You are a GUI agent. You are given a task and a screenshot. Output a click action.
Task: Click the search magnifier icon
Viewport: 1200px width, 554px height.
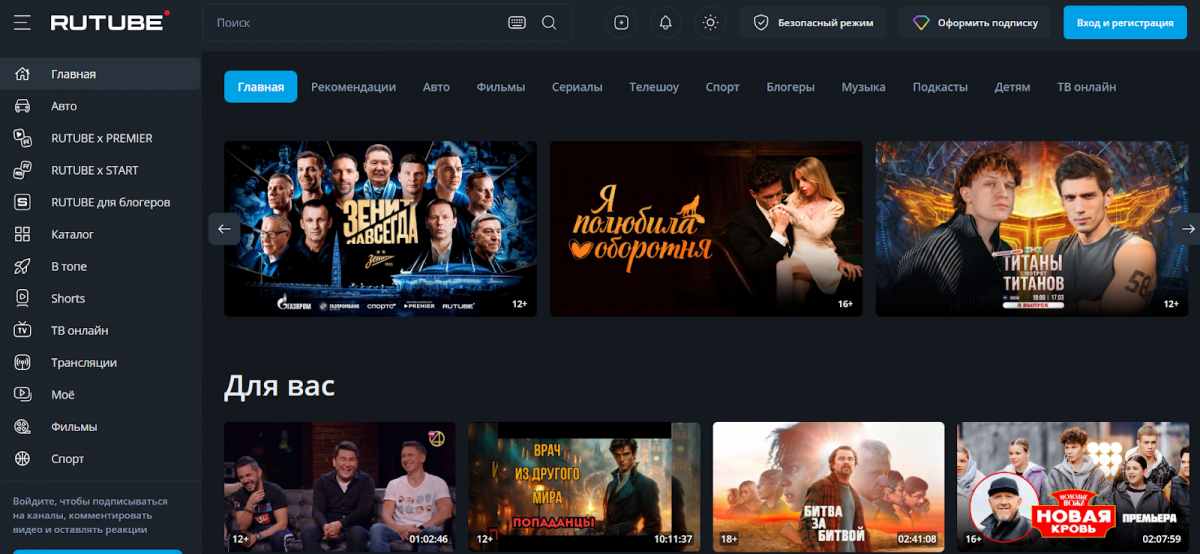(549, 22)
